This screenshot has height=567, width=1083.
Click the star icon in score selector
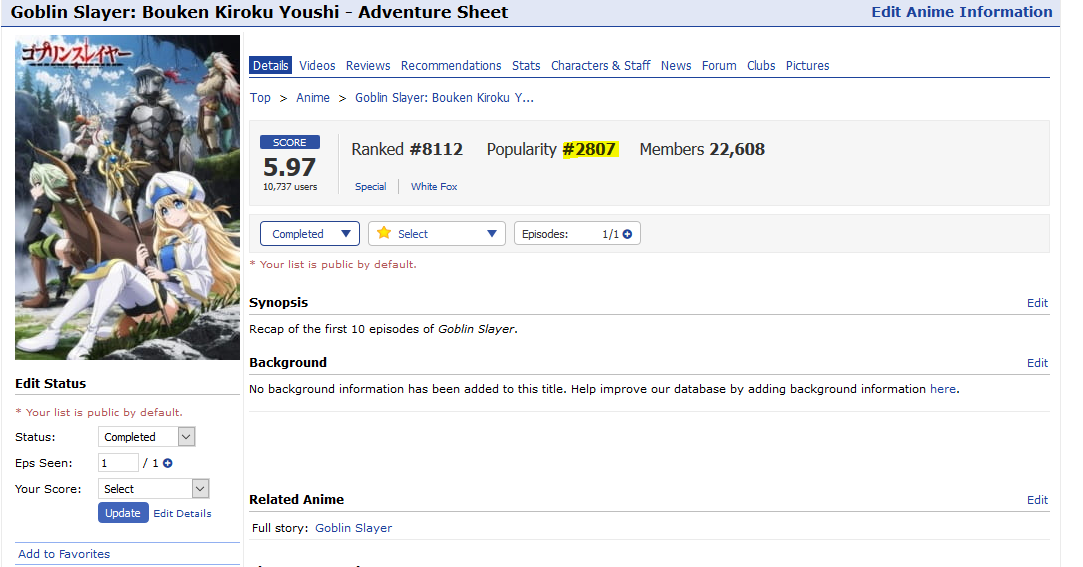[384, 233]
